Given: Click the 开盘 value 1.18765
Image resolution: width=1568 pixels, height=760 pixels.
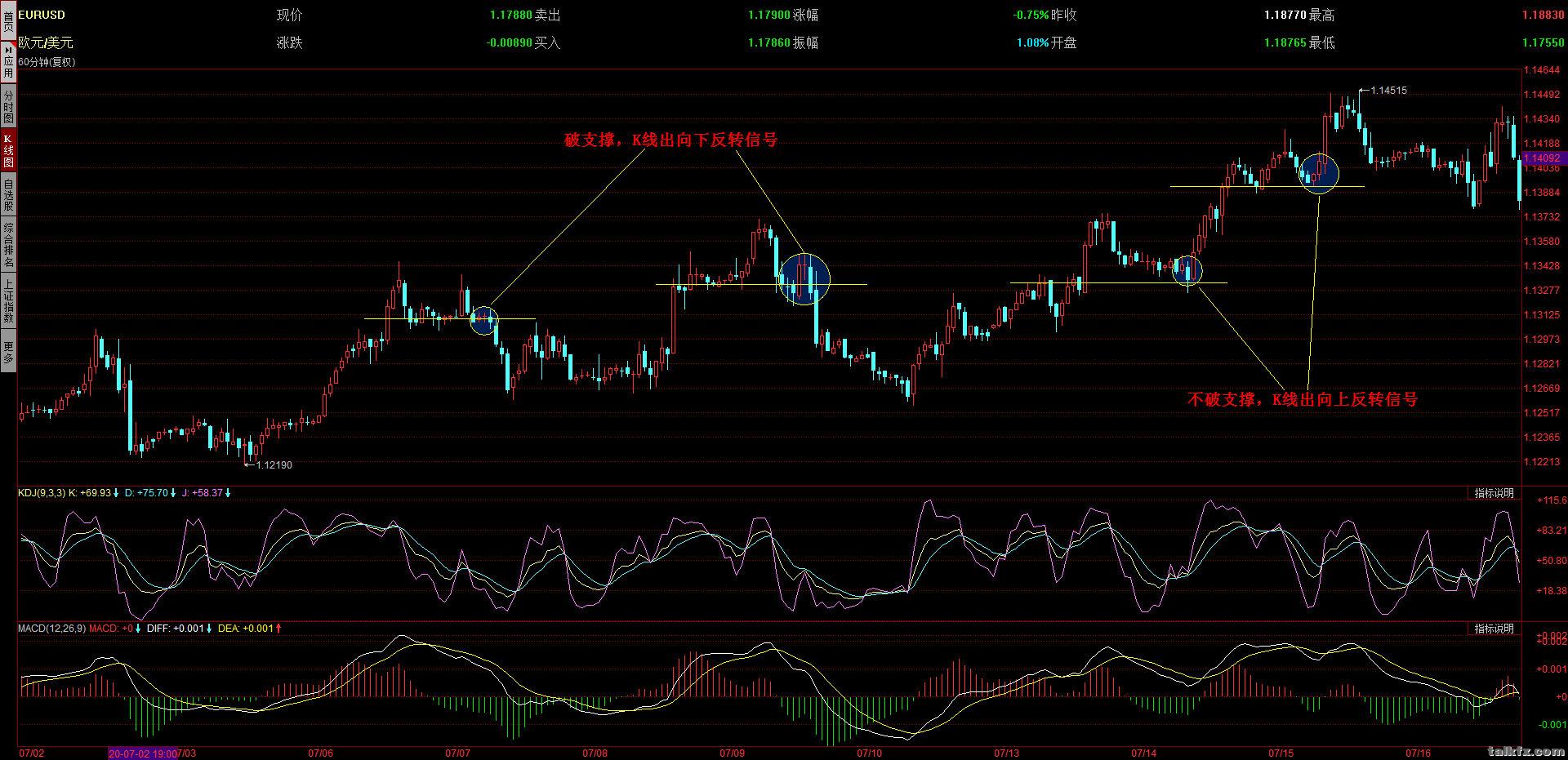Looking at the screenshot, I should 1285,42.
